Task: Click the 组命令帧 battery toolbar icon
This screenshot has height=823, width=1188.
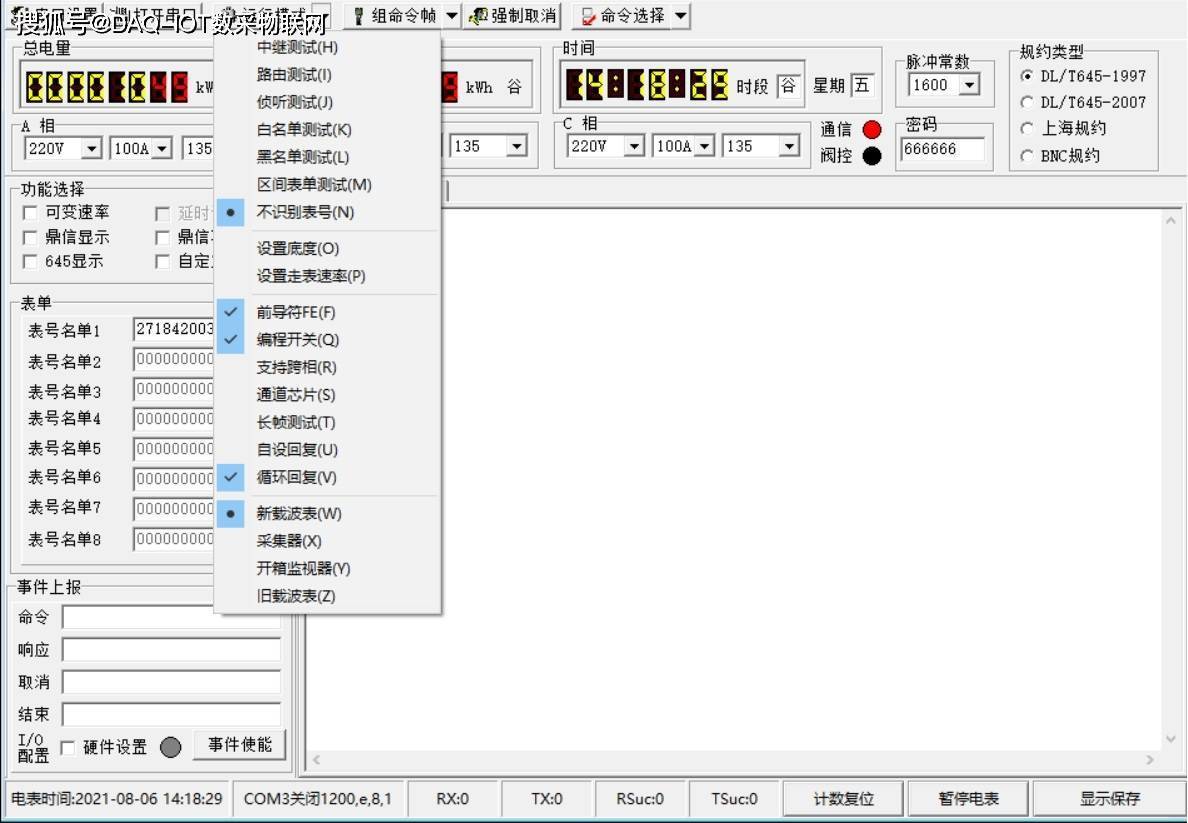Action: coord(358,15)
